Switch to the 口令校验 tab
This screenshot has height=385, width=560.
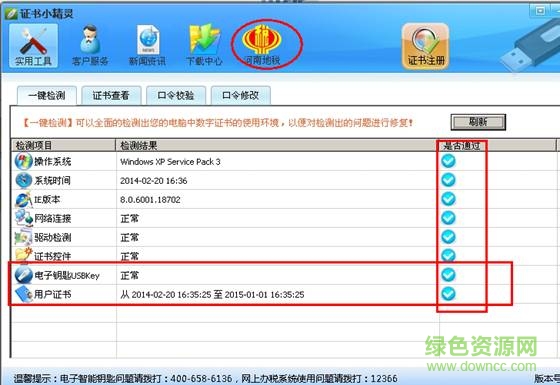point(176,95)
